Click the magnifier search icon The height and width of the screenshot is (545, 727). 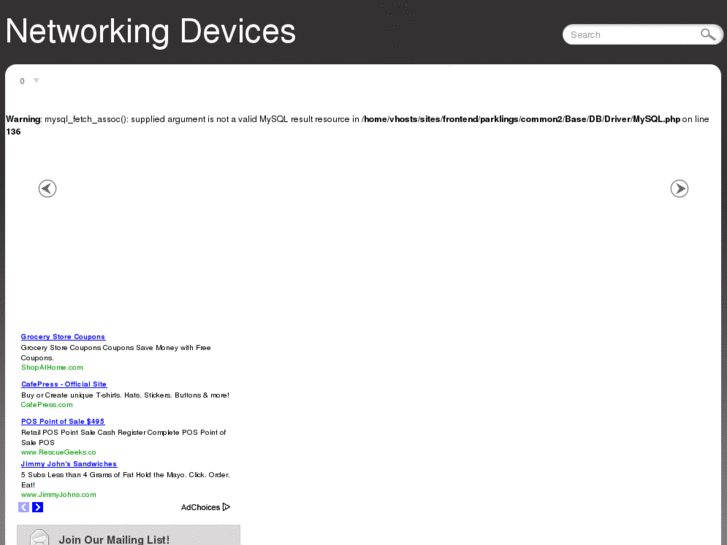708,34
